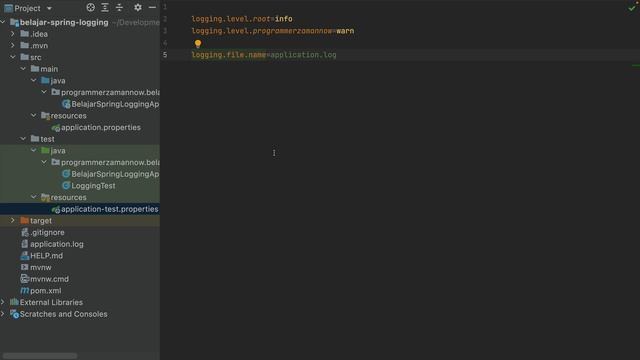Expand the .idea folder
The height and width of the screenshot is (360, 640).
pos(13,34)
